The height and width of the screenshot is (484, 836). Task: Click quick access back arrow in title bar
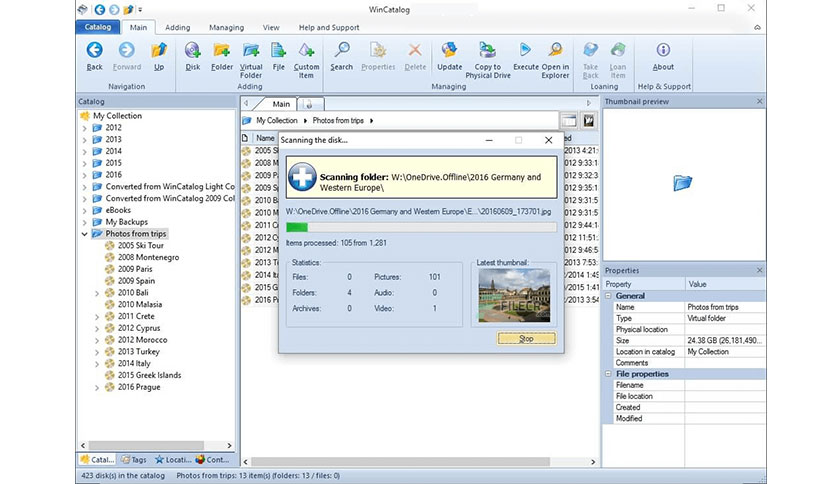[x=100, y=9]
